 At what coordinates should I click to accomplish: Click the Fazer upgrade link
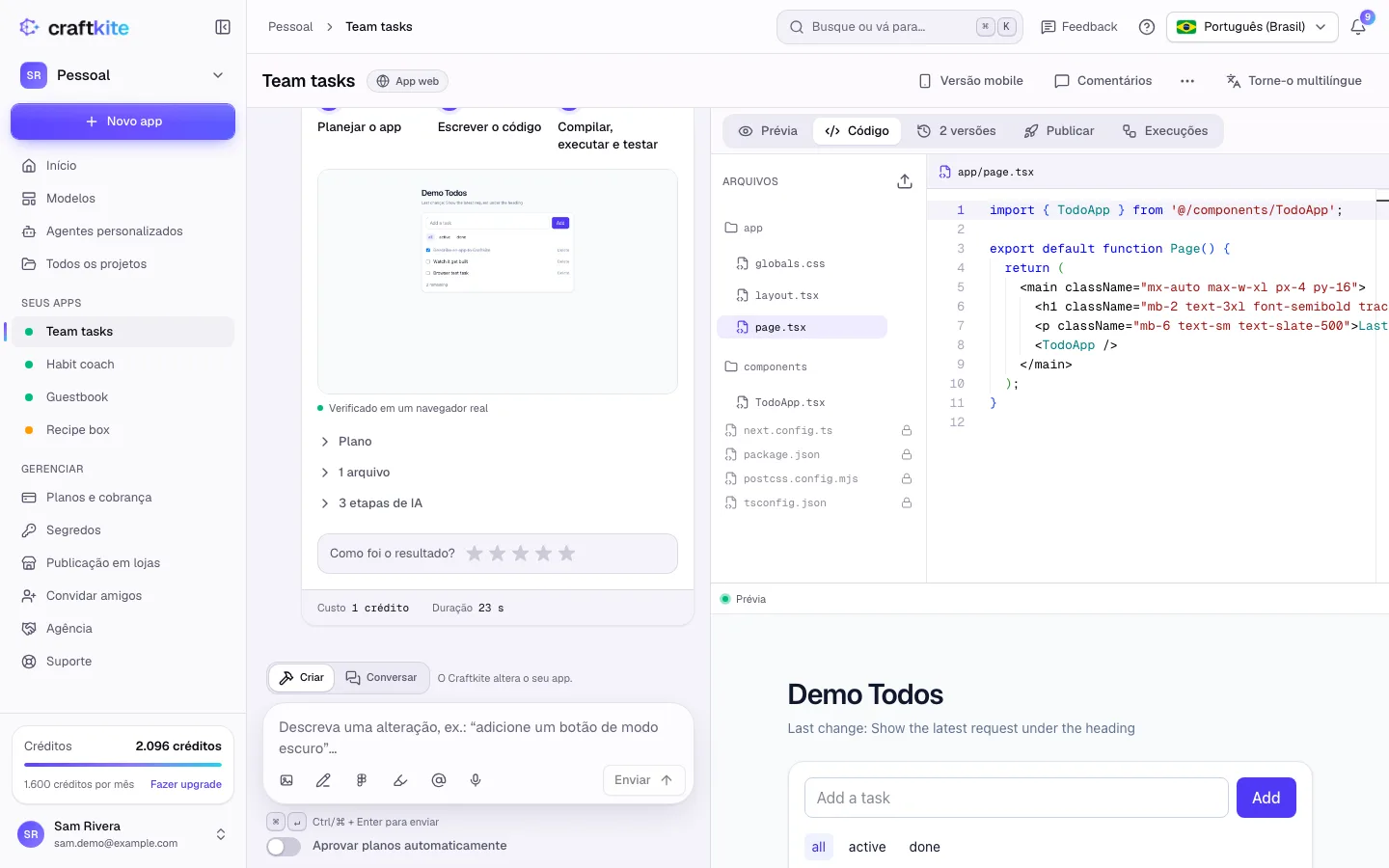point(186,784)
